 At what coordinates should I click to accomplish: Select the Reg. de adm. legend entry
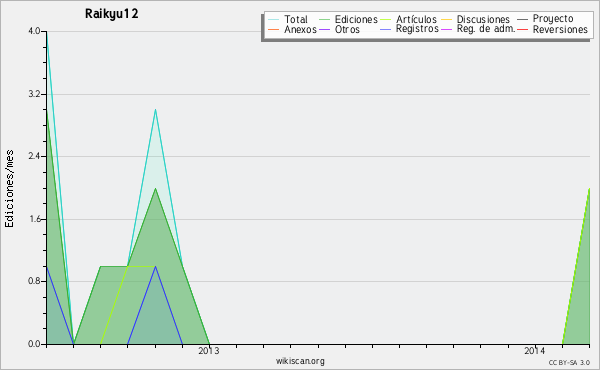(x=486, y=29)
